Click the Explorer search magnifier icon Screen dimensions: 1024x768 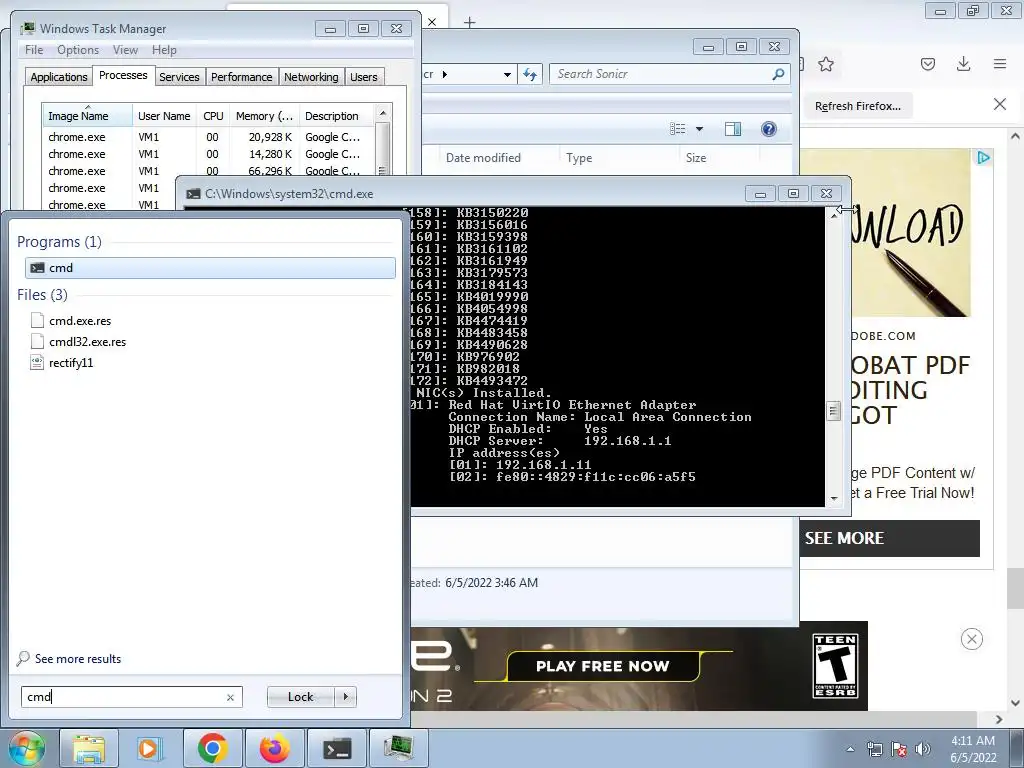778,74
